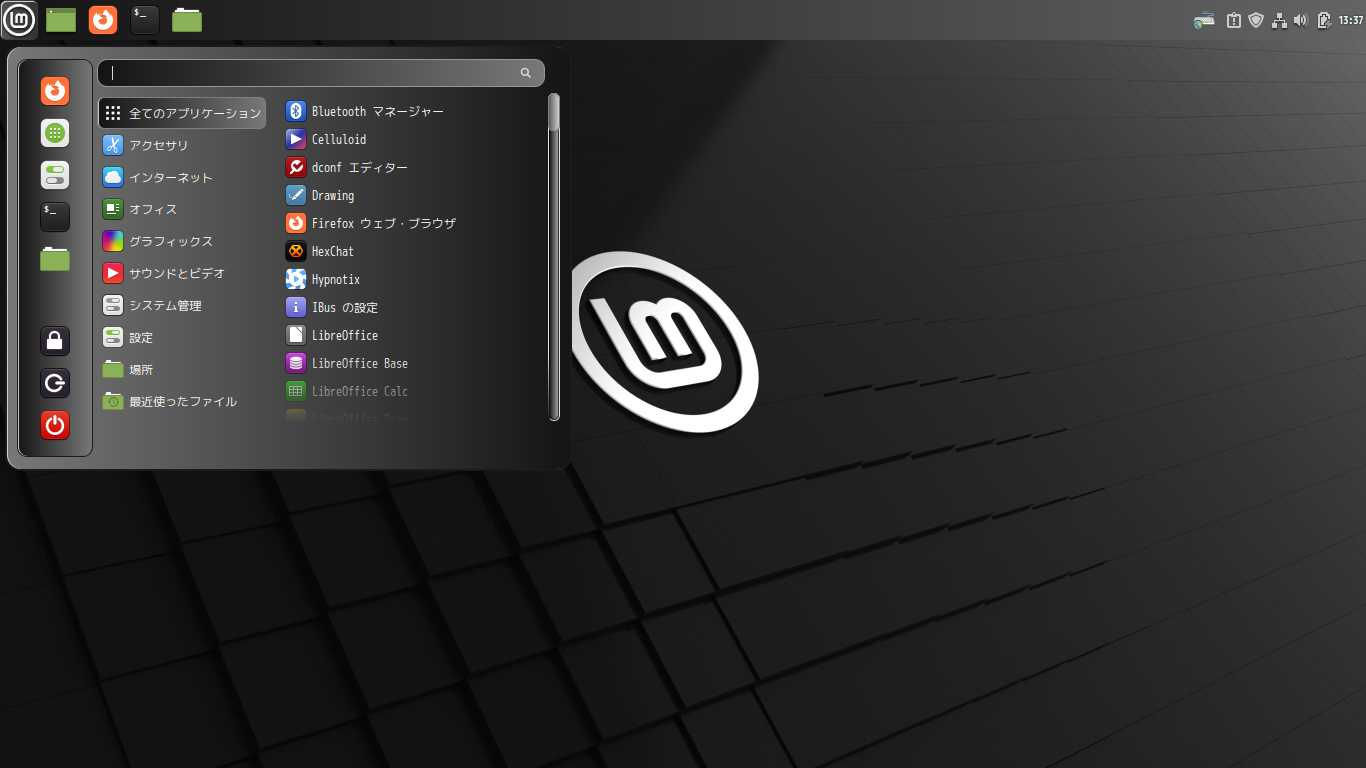Click the menu search field

pos(321,73)
